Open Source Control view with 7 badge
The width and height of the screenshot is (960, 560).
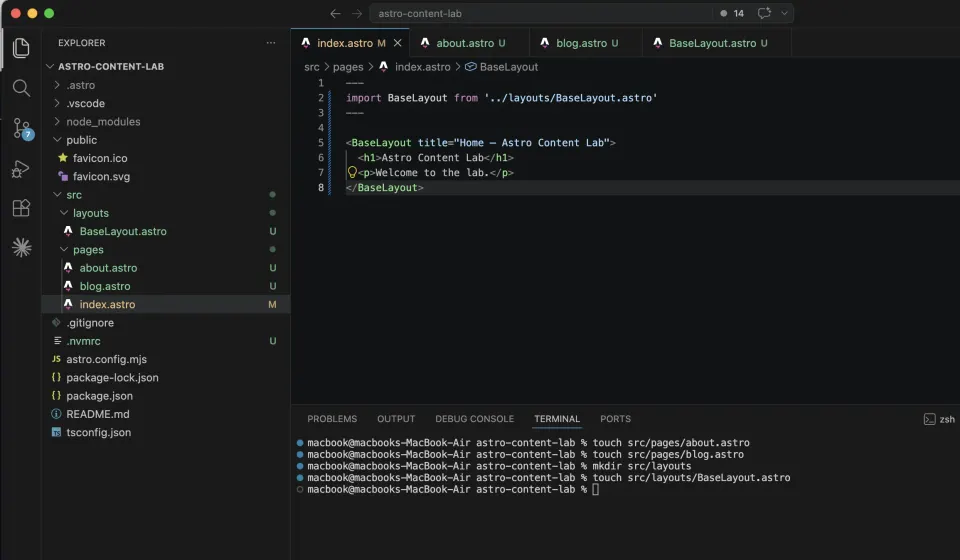pos(22,129)
